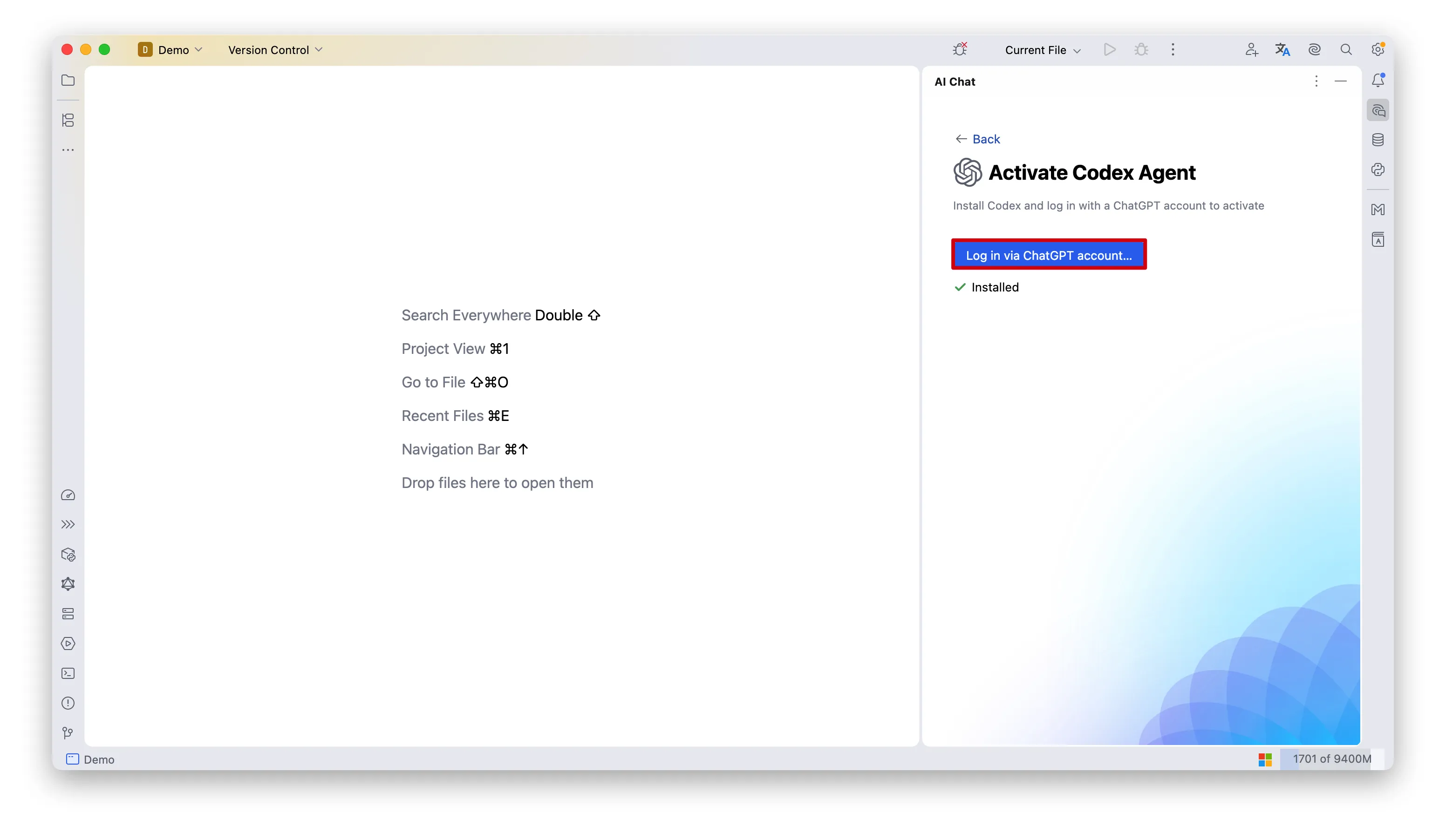Screen dimensions: 1446x840
Task: Click the Recent Files hint text
Action: 455,416
